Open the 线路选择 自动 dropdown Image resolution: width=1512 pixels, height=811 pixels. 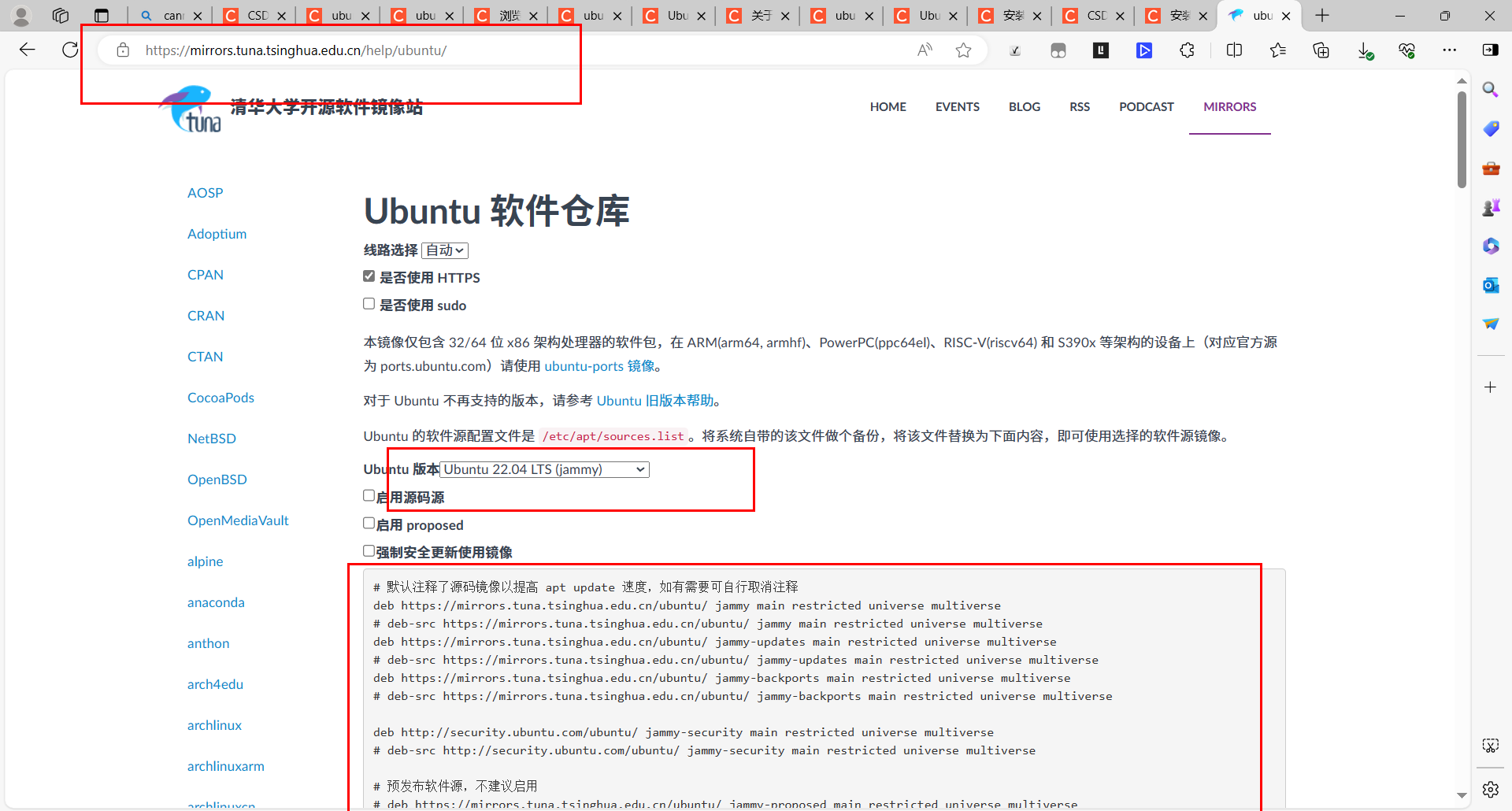(445, 250)
